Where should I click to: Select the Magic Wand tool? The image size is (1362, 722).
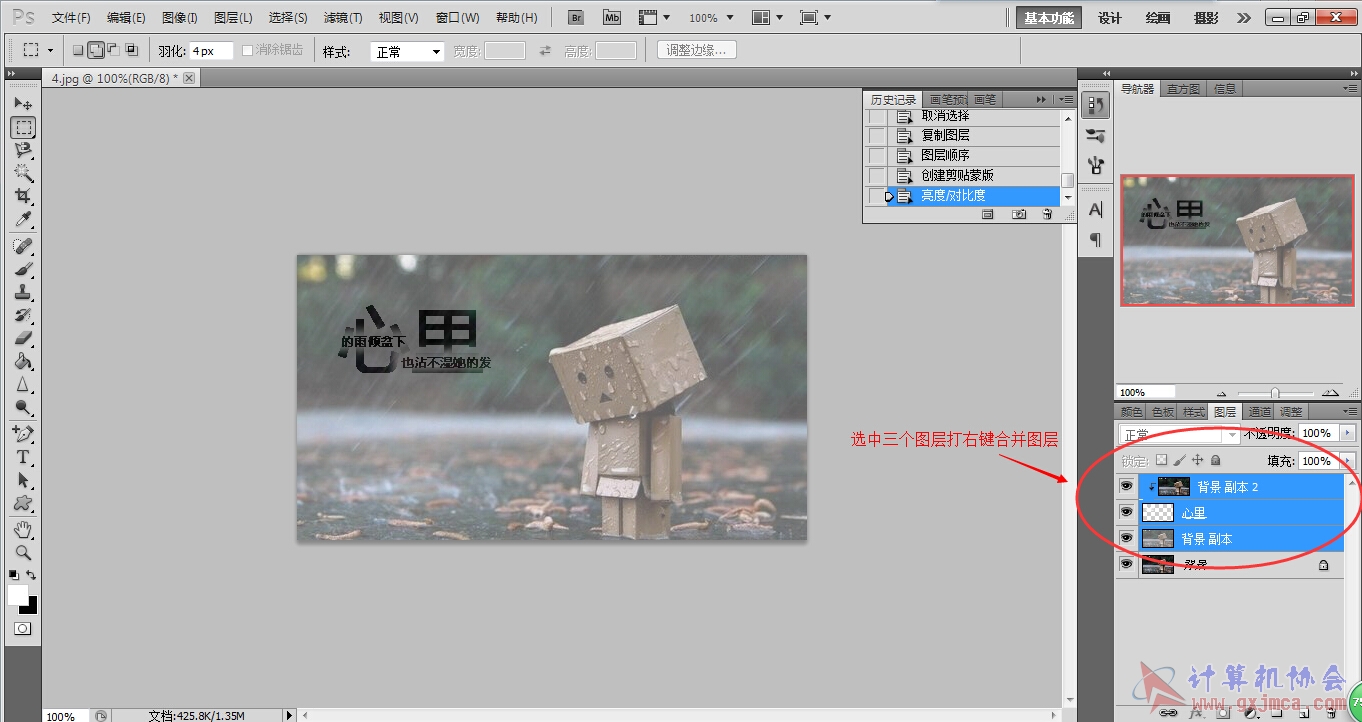23,173
